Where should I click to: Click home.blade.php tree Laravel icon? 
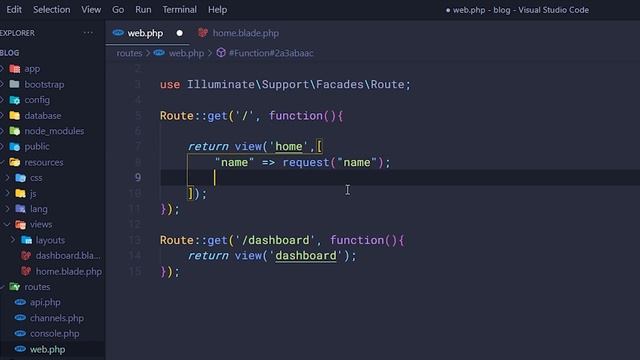point(26,271)
